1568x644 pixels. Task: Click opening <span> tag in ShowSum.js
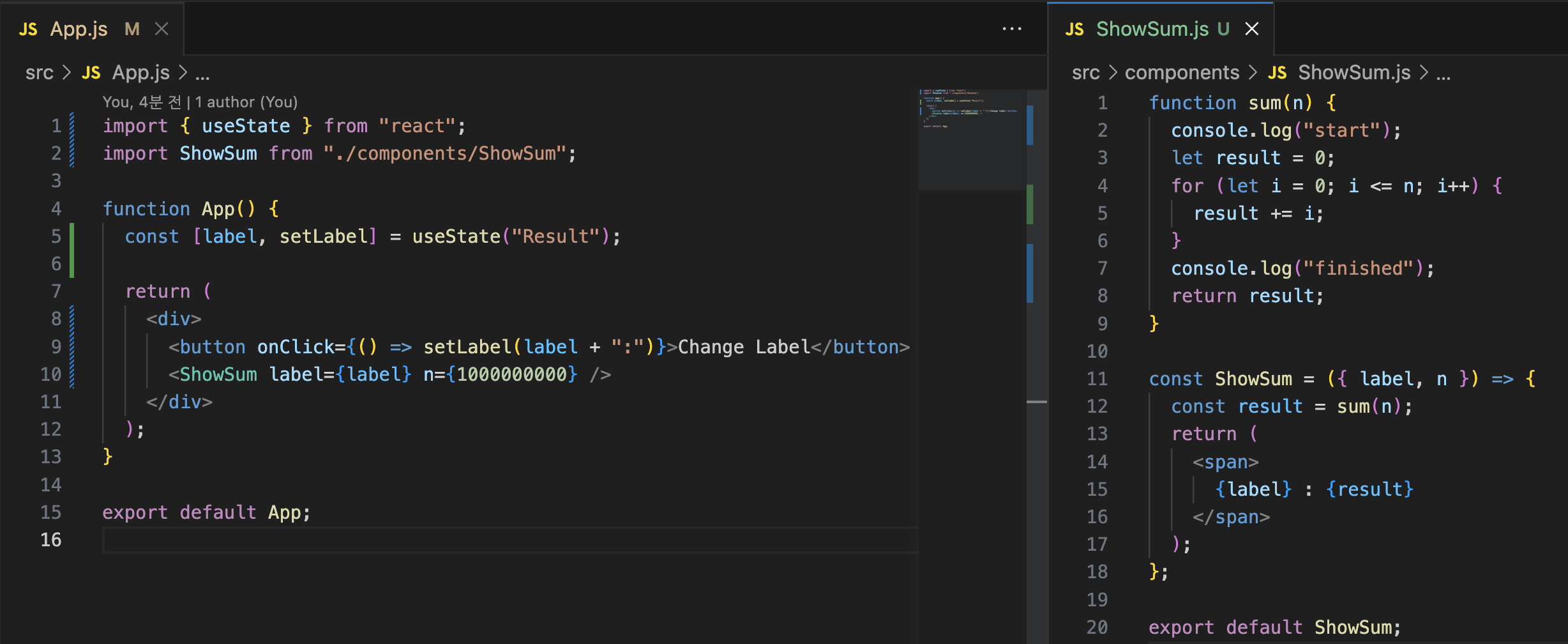1226,462
